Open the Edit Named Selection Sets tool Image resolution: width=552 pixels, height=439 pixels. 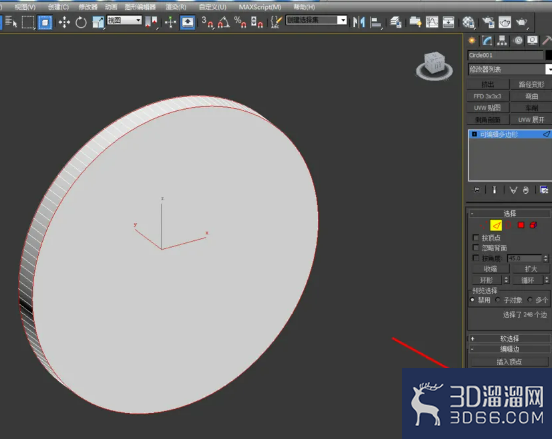tap(276, 22)
